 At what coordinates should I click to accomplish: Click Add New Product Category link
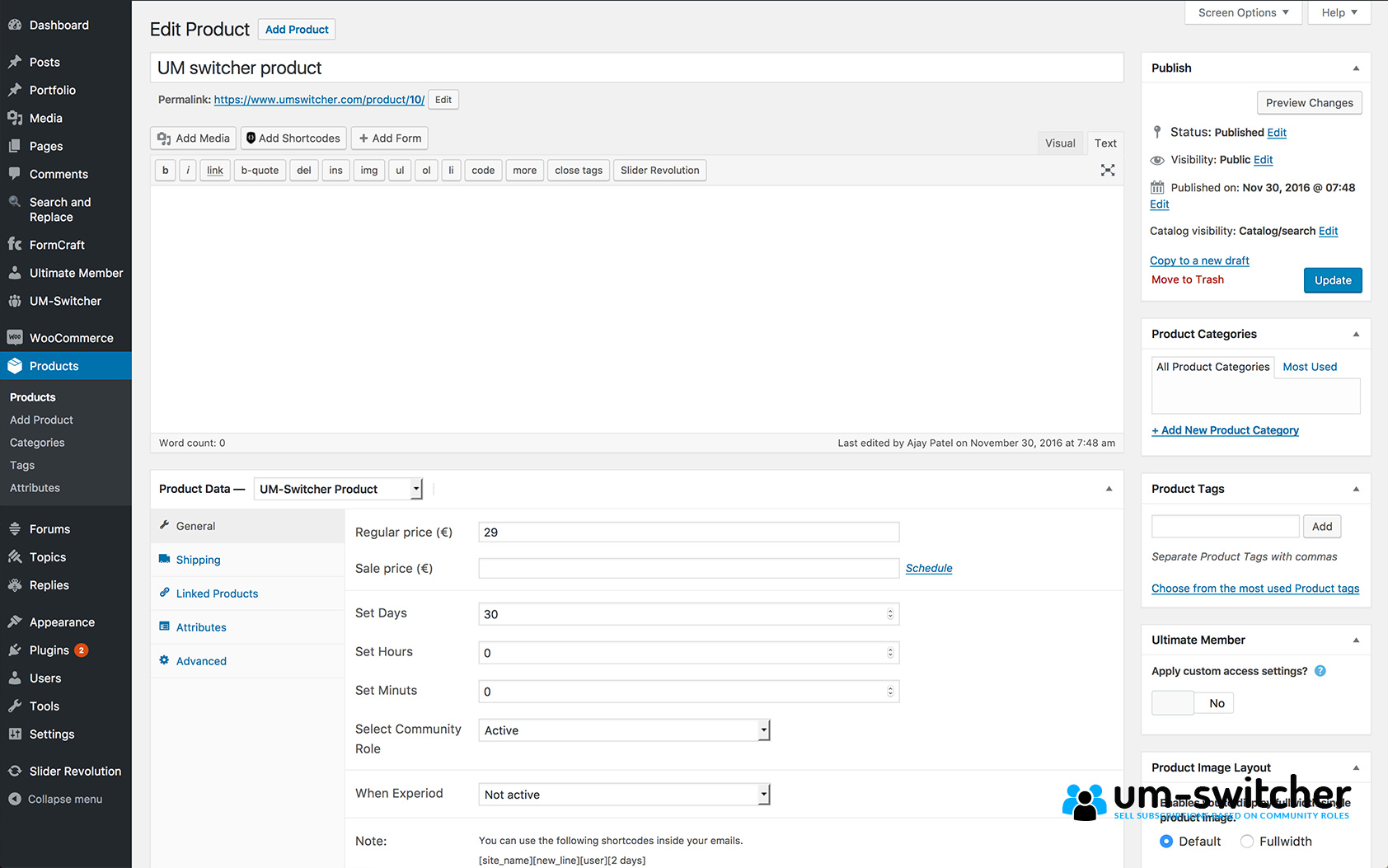(1225, 430)
